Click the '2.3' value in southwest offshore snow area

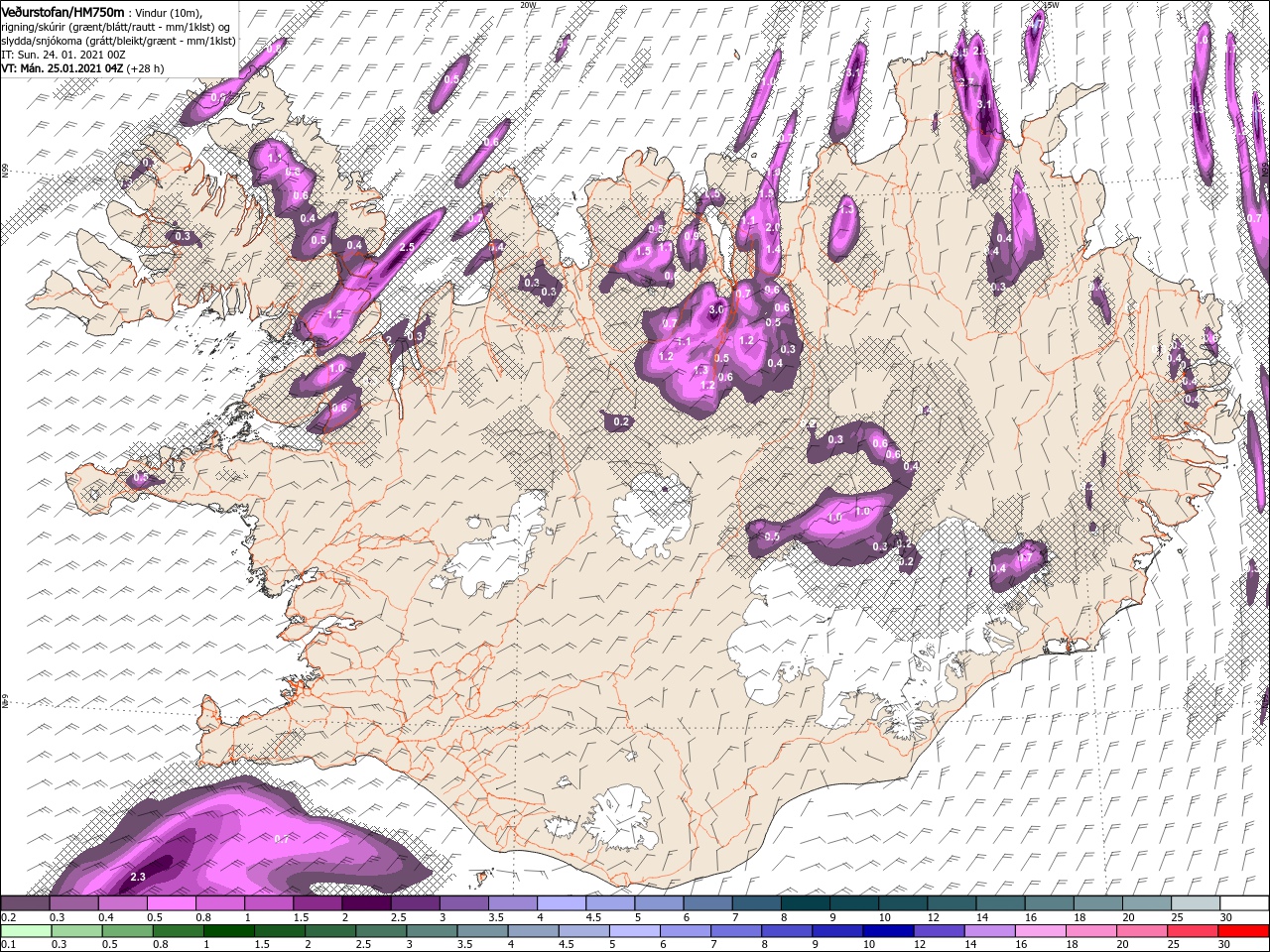(138, 877)
